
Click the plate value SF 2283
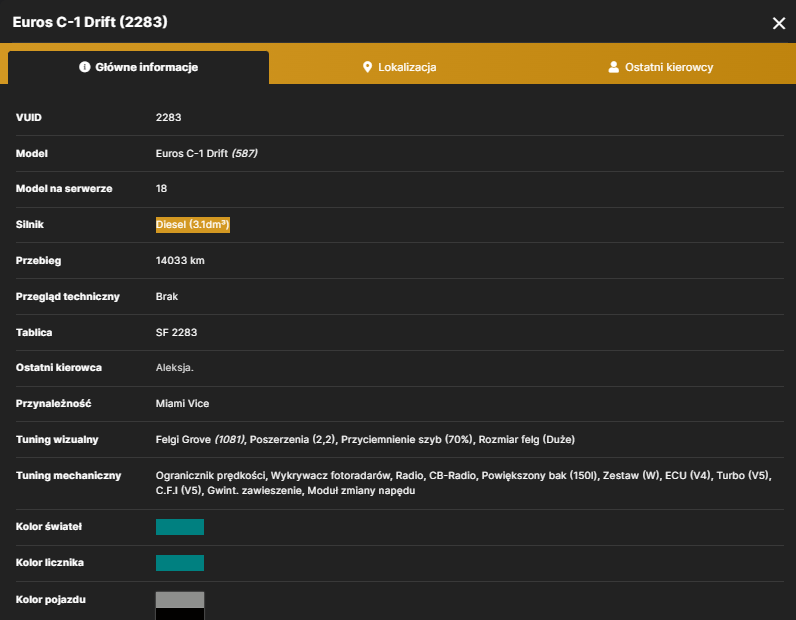click(176, 333)
